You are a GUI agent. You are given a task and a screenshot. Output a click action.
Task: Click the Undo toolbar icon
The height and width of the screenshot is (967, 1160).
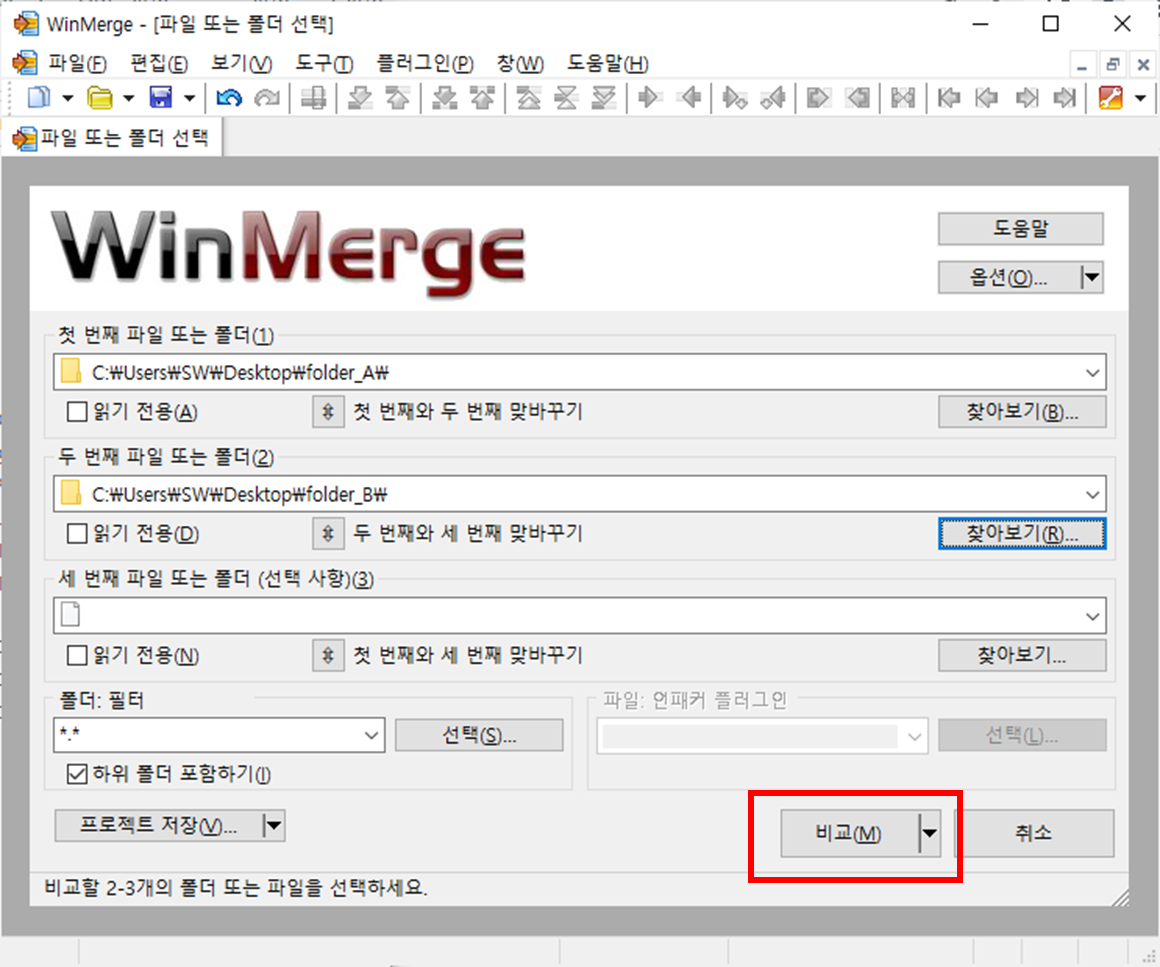(x=229, y=98)
